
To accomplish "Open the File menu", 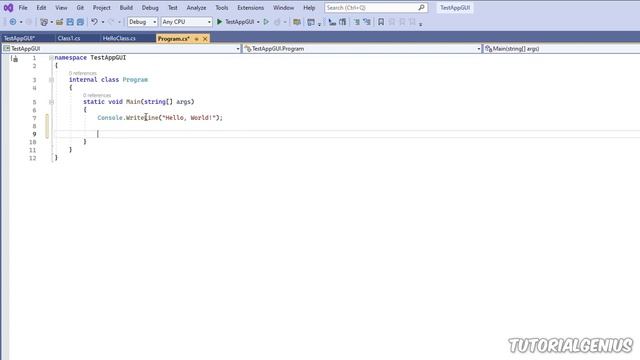I will tap(23, 8).
